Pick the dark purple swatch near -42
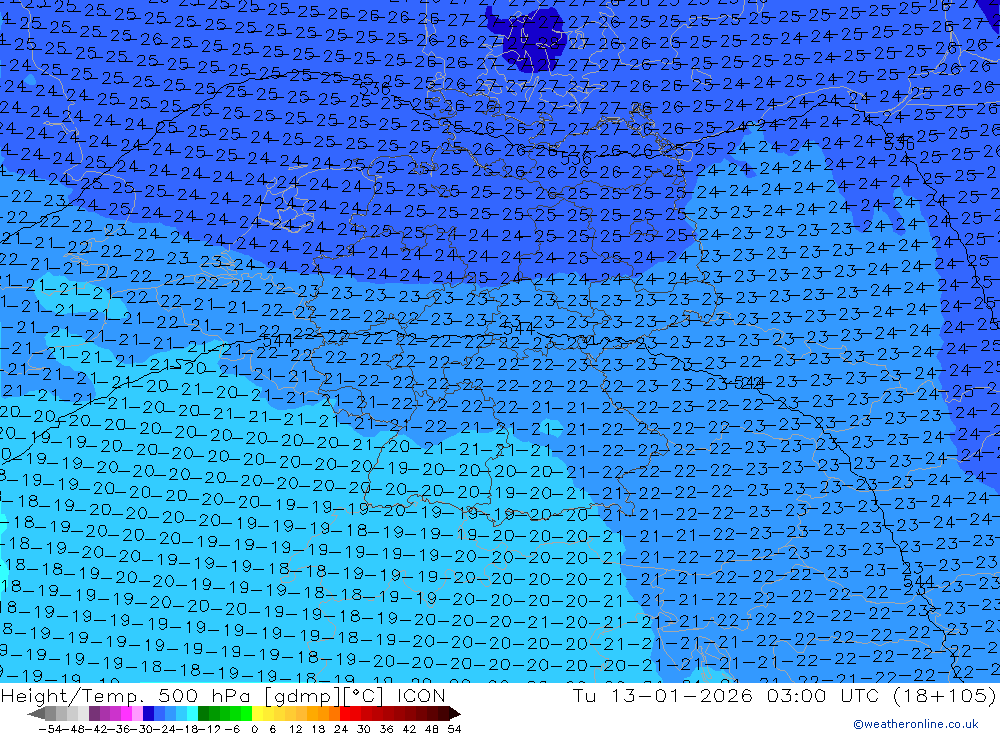The height and width of the screenshot is (733, 1000). tap(94, 714)
